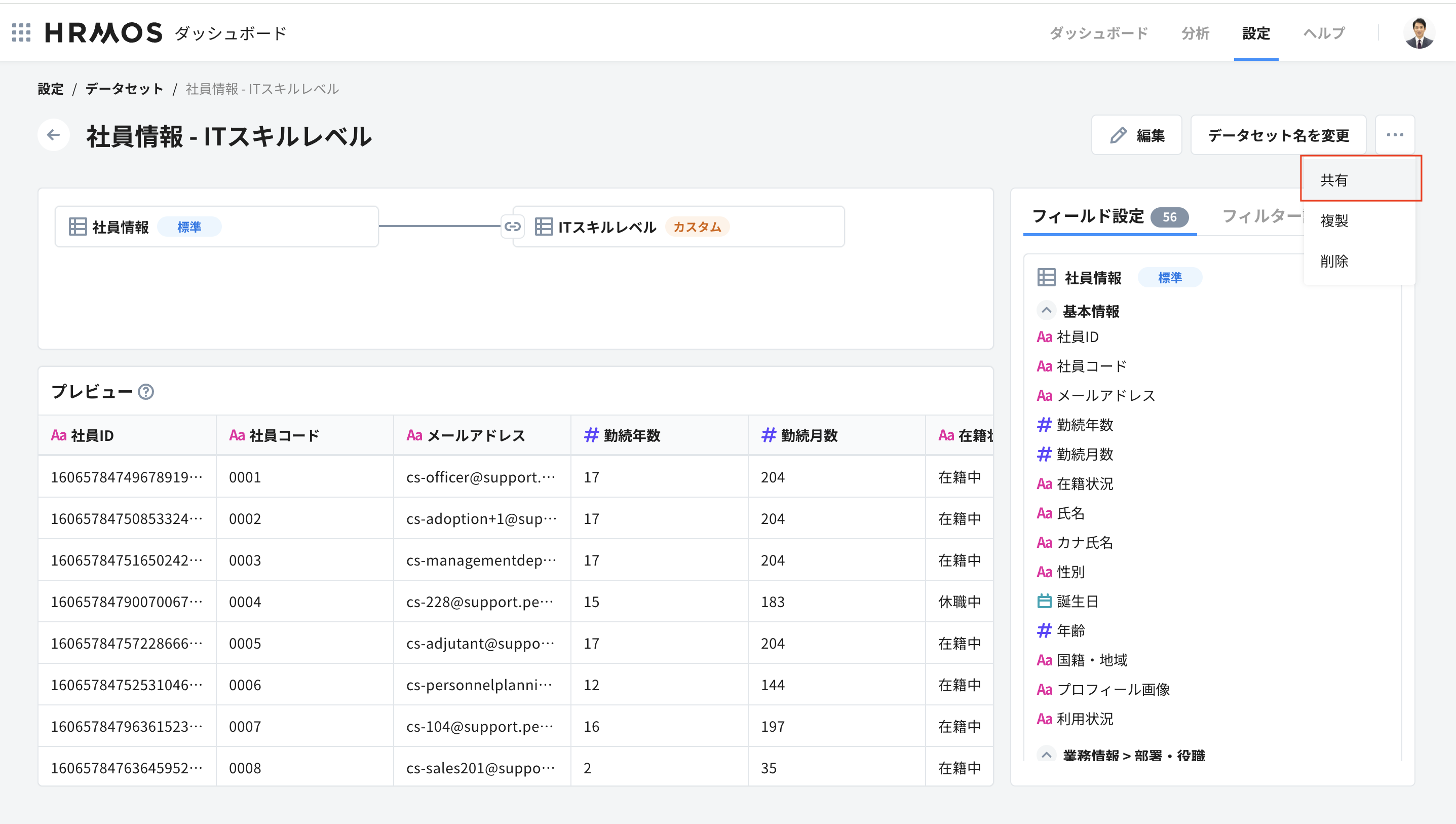
Task: Open the help icon next to プレビュー
Action: point(146,392)
